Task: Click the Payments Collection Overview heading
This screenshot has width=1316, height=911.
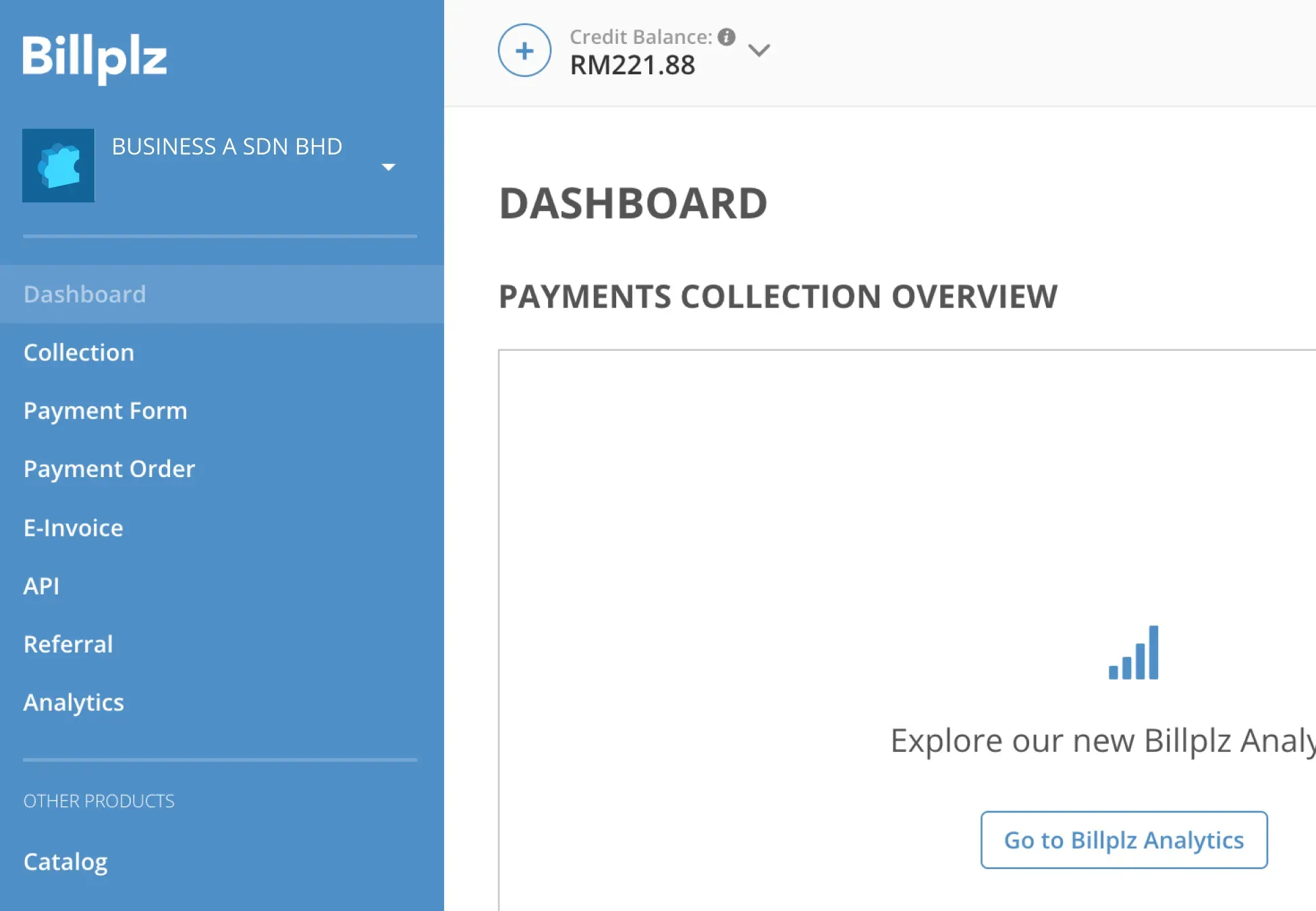Action: tap(778, 297)
